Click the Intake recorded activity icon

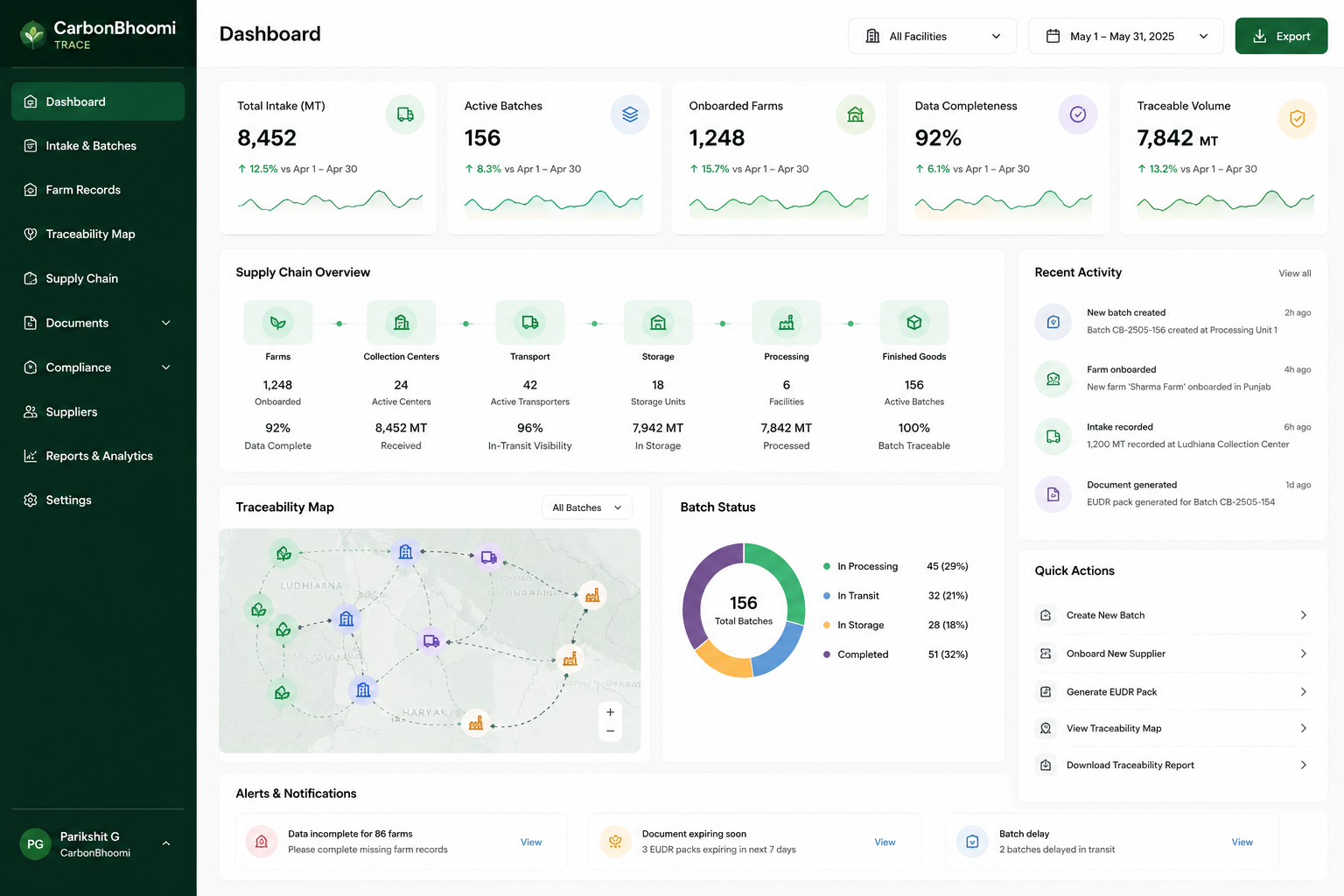1053,437
